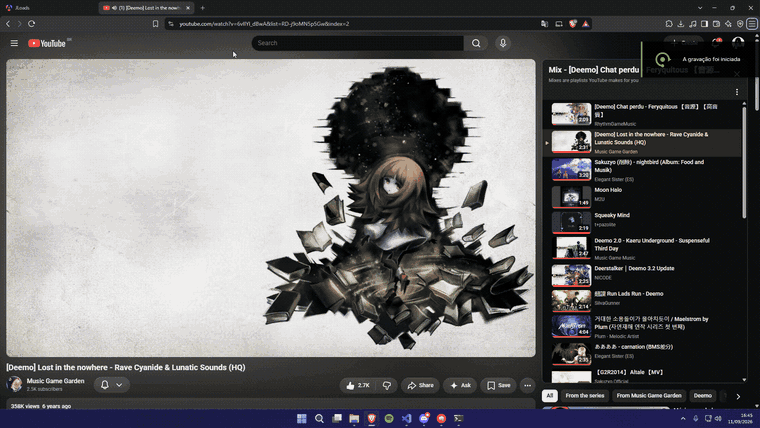Open the browser main menu button
Screen dimensions: 760x428
pyautogui.click(x=752, y=23)
